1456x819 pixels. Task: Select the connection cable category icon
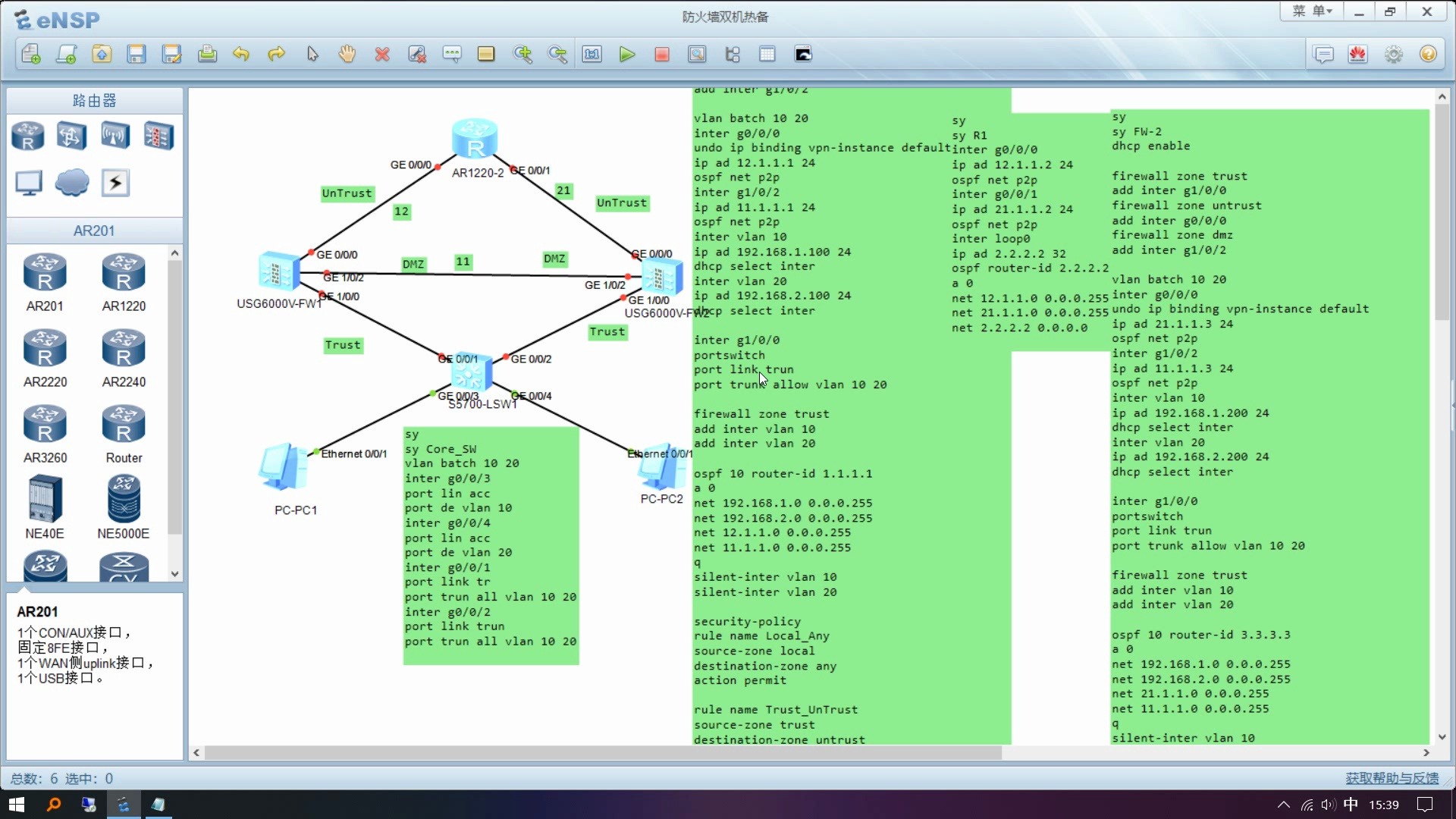115,183
